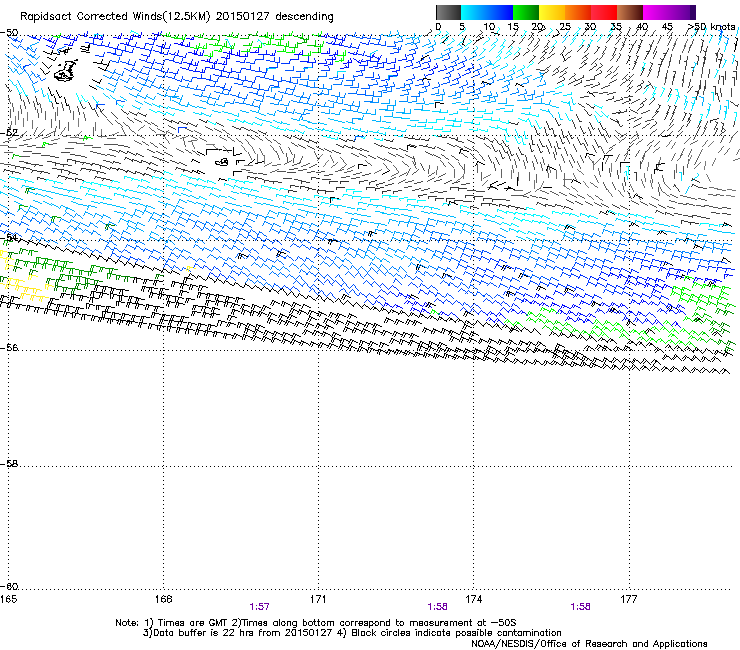Click the orange 25–30 knots legend swatch
This screenshot has width=740, height=650.
tap(578, 12)
